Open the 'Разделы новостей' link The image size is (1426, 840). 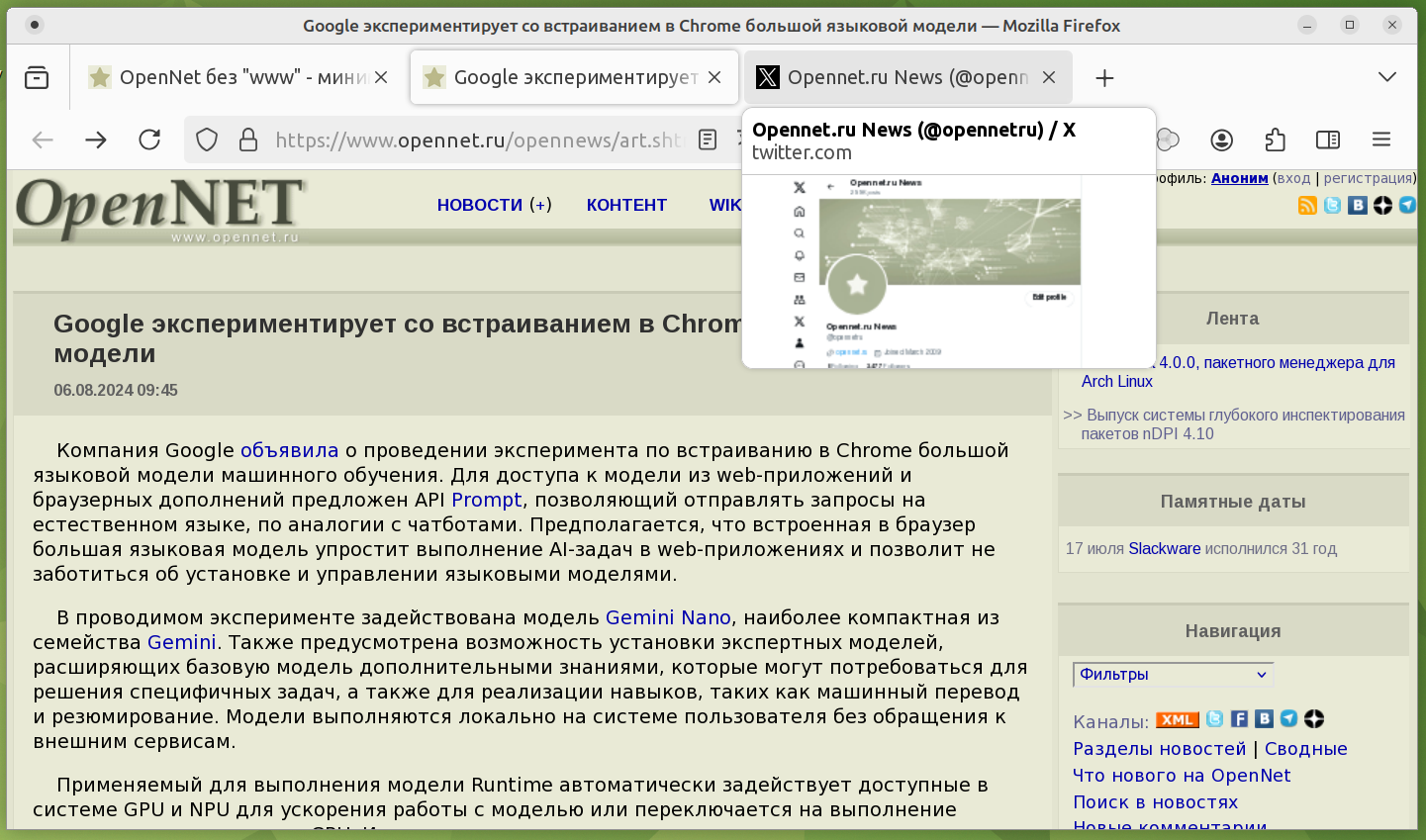tap(1160, 749)
